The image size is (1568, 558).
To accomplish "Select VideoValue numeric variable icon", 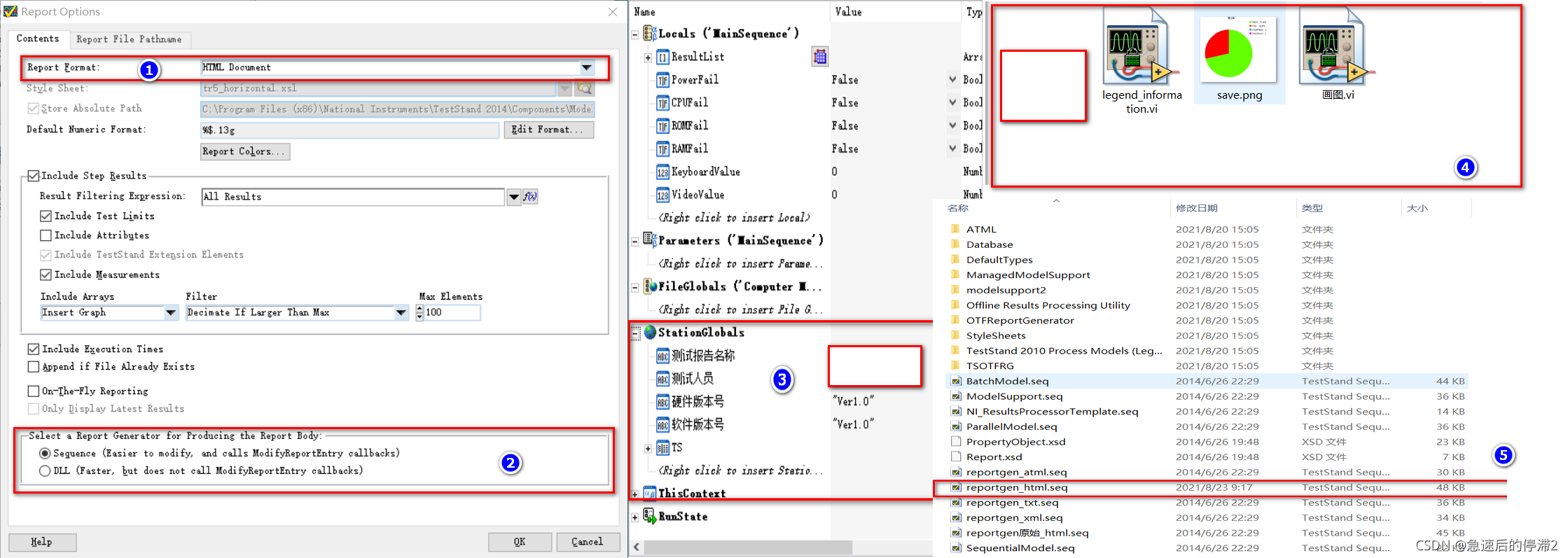I will coord(662,195).
